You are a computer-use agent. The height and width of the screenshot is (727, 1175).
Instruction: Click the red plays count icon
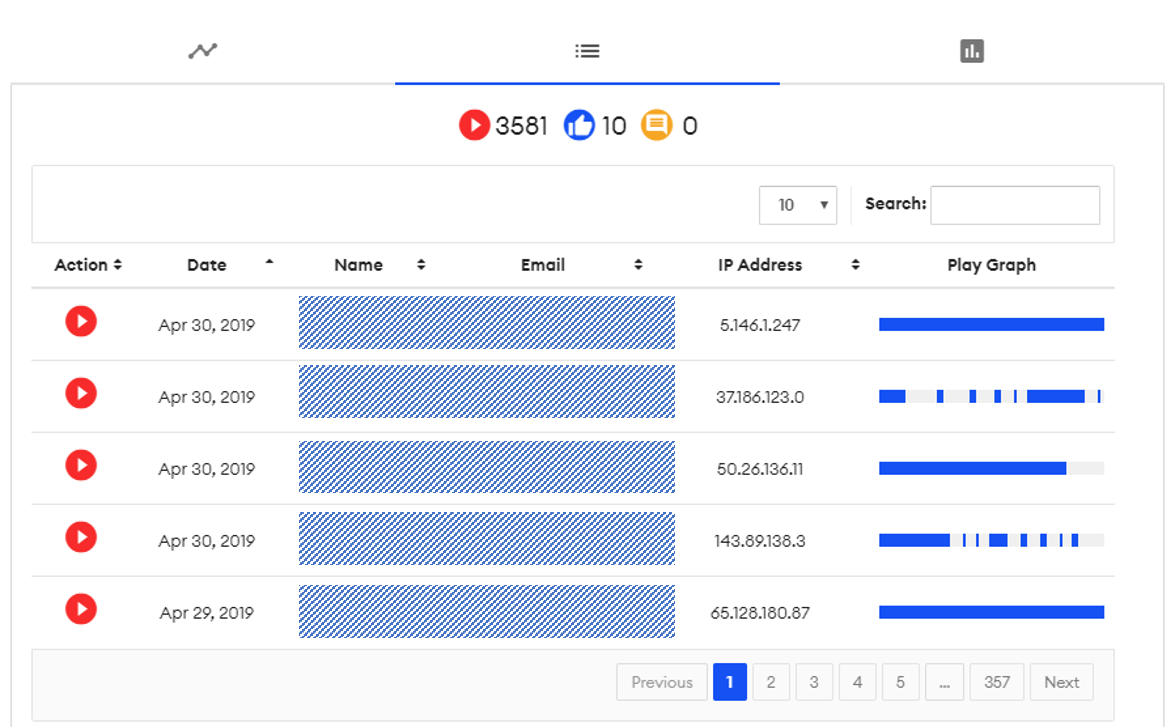point(474,126)
